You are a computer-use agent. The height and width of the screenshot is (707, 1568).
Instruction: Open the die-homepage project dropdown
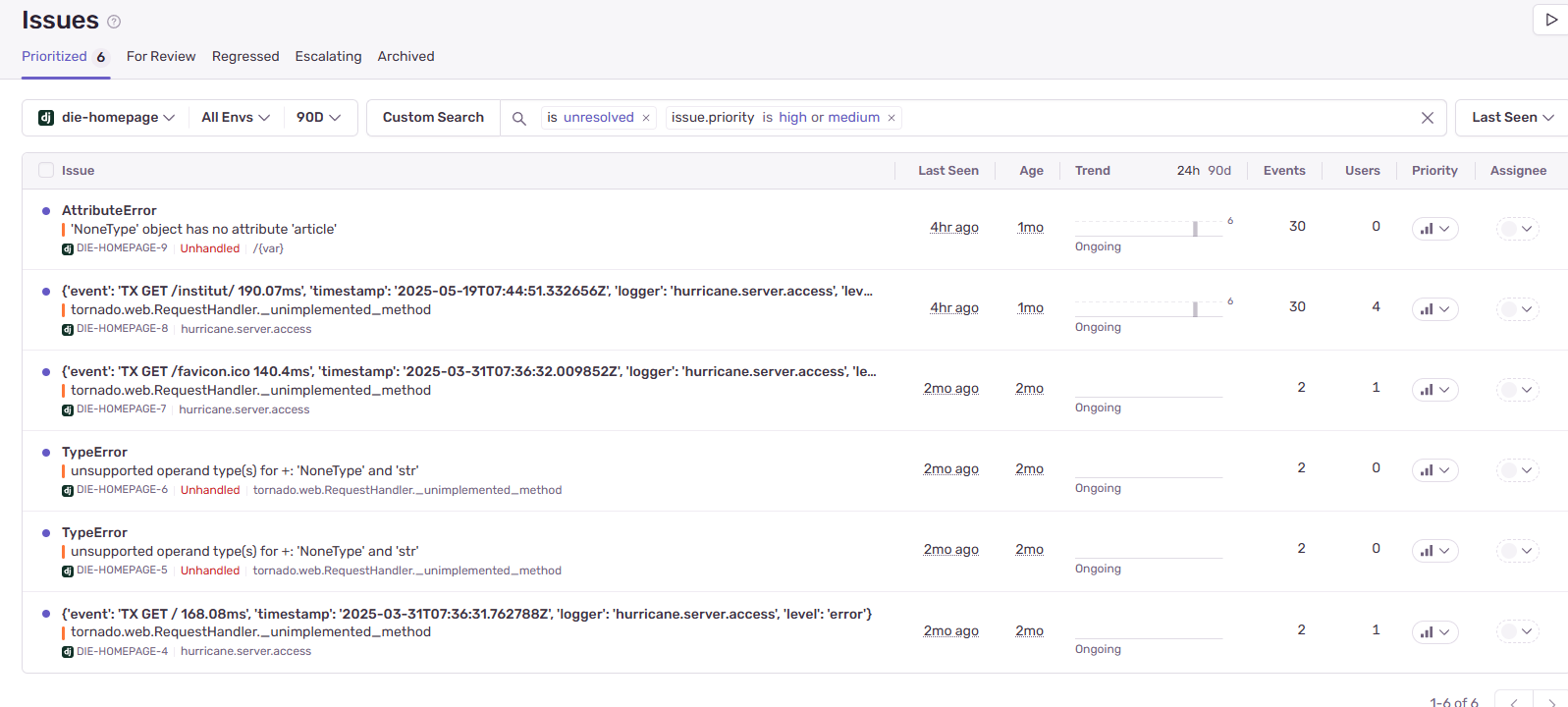(106, 118)
